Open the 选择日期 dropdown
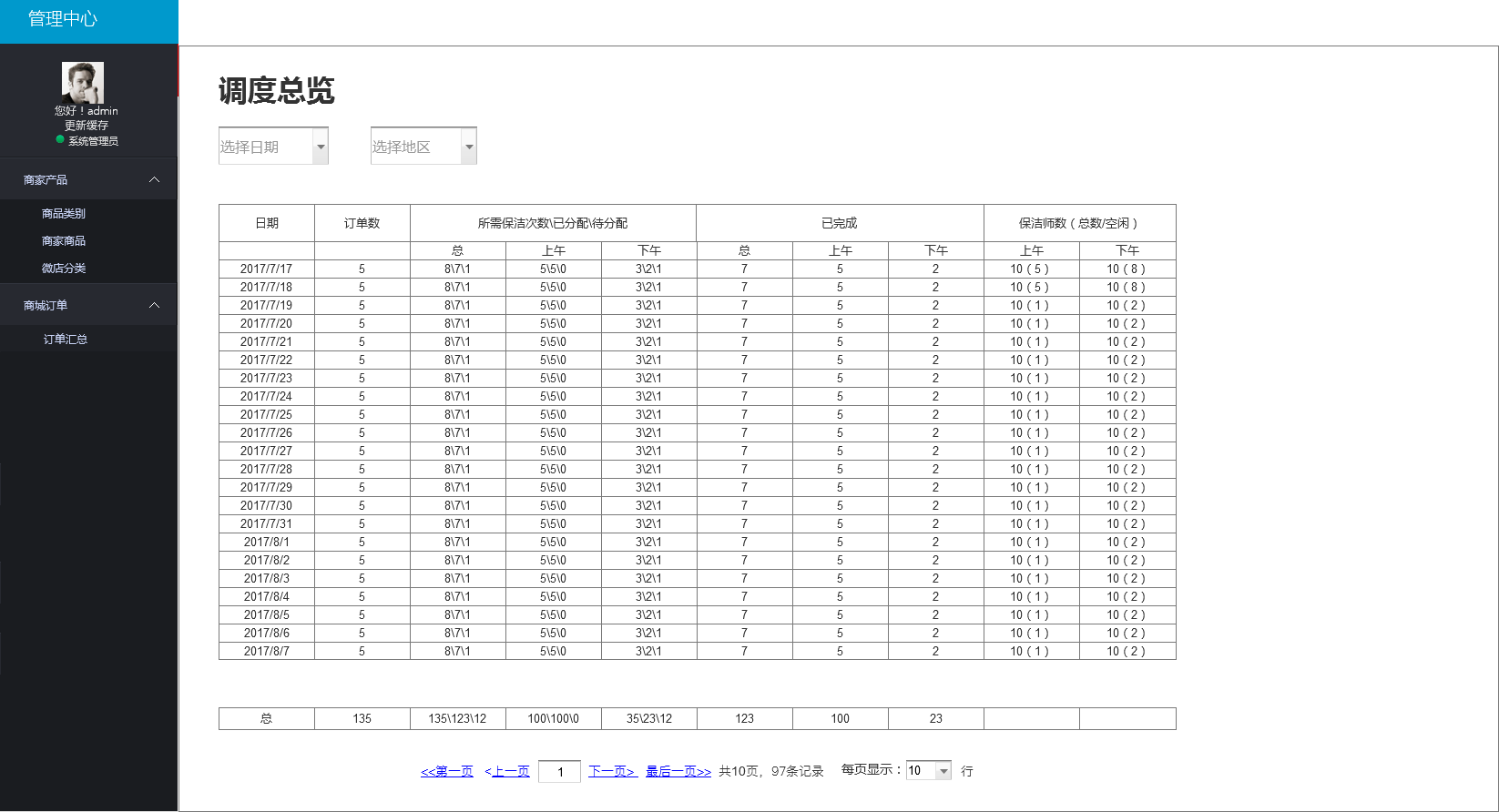 click(x=321, y=147)
